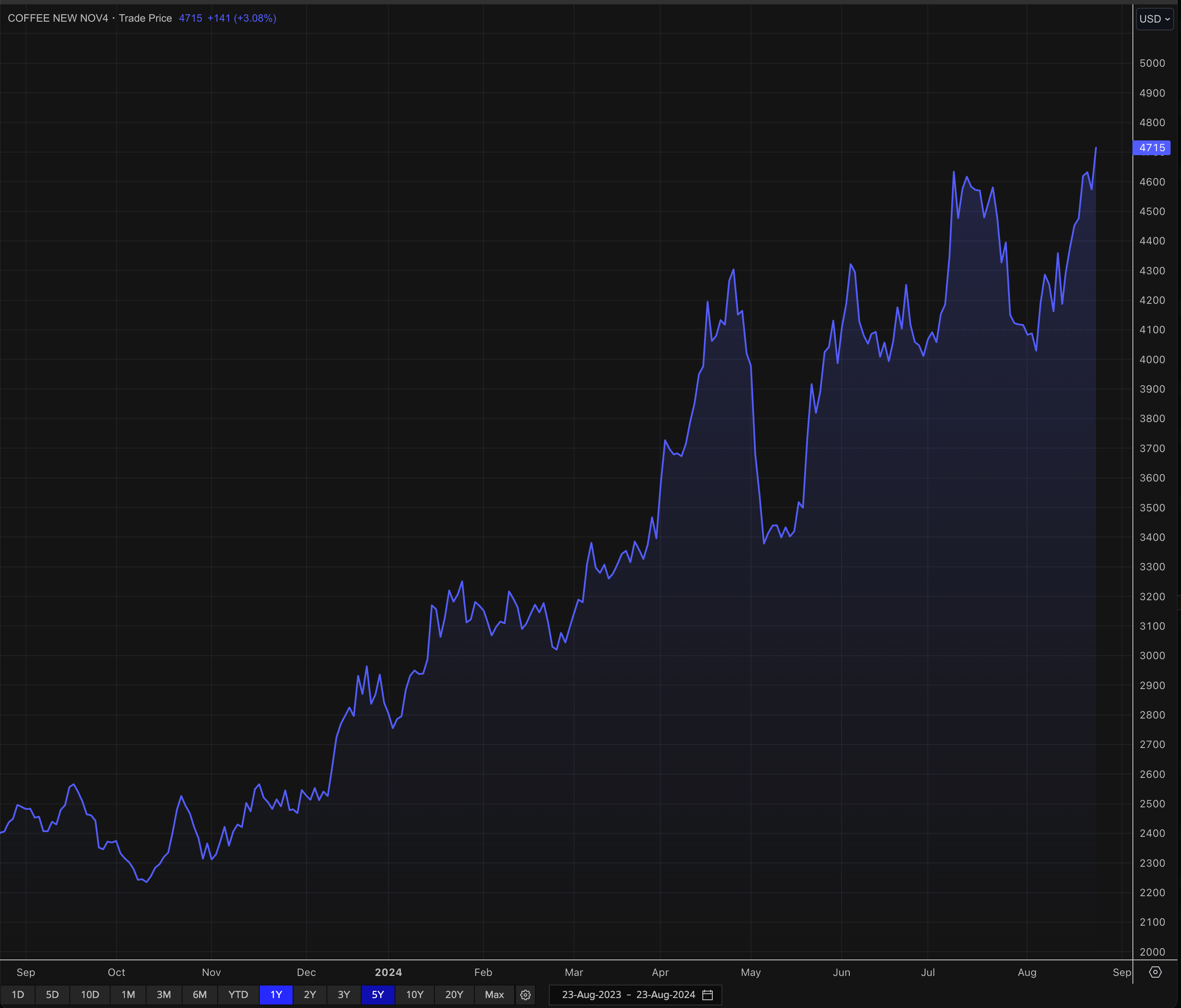Click the Oct month label on time axis
The image size is (1181, 1008).
point(116,972)
